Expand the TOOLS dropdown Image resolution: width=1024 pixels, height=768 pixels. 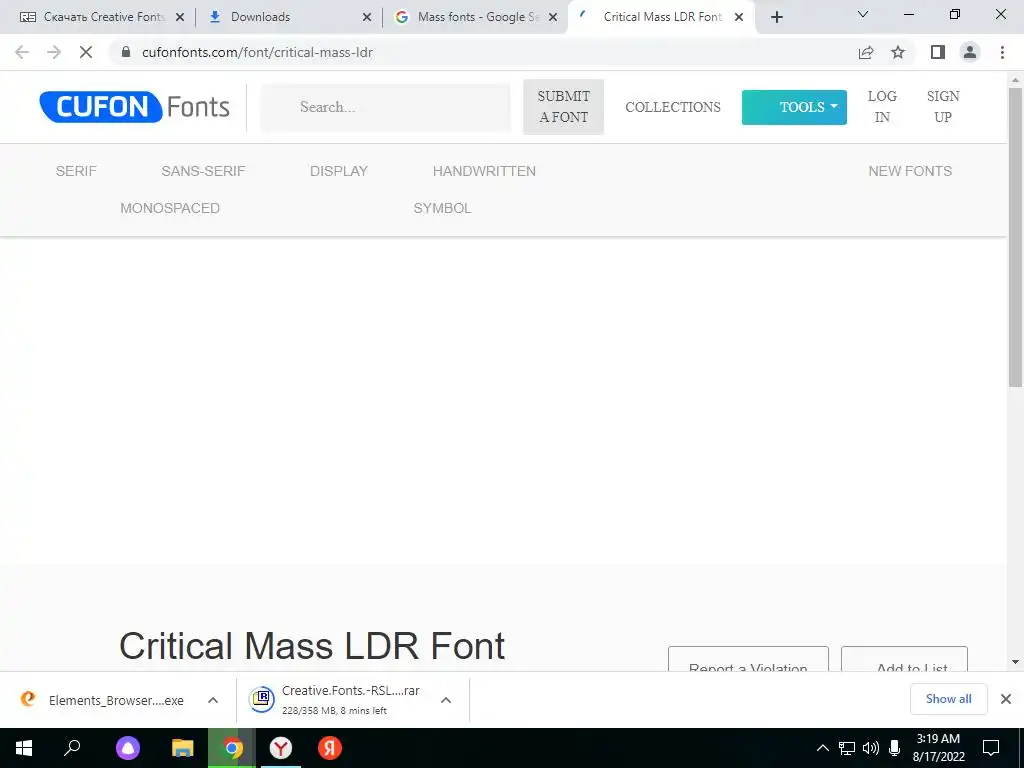tap(794, 107)
